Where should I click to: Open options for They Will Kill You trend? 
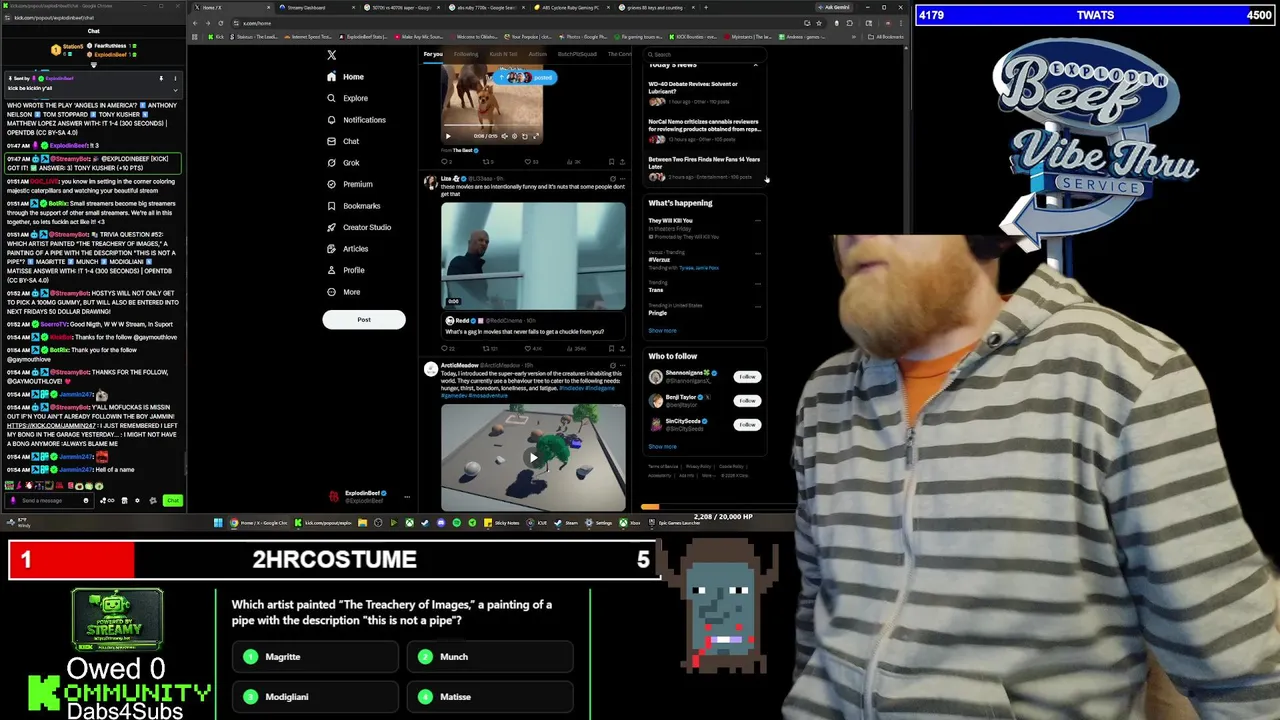(x=757, y=221)
